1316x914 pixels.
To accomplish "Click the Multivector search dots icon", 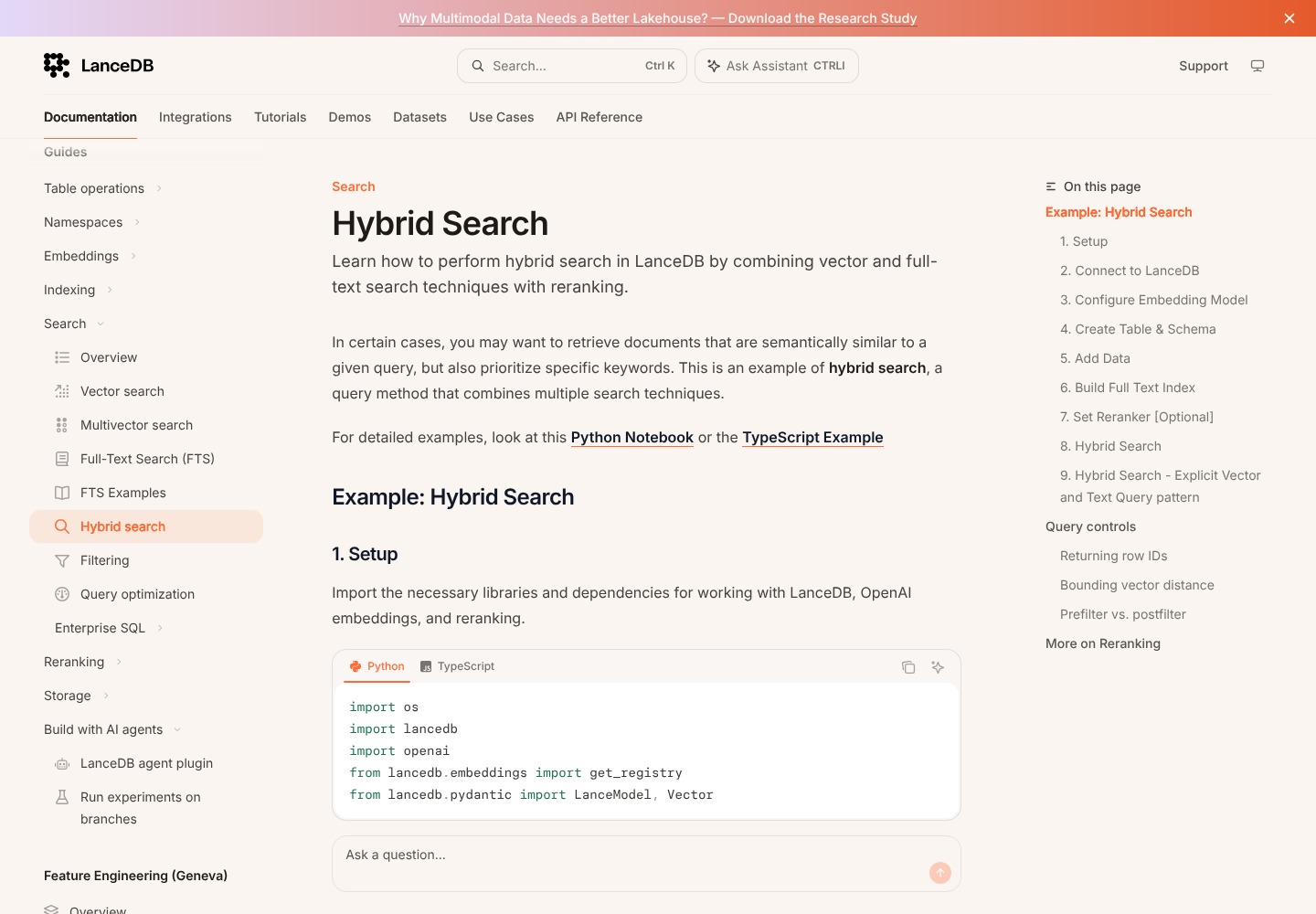I will tap(62, 425).
